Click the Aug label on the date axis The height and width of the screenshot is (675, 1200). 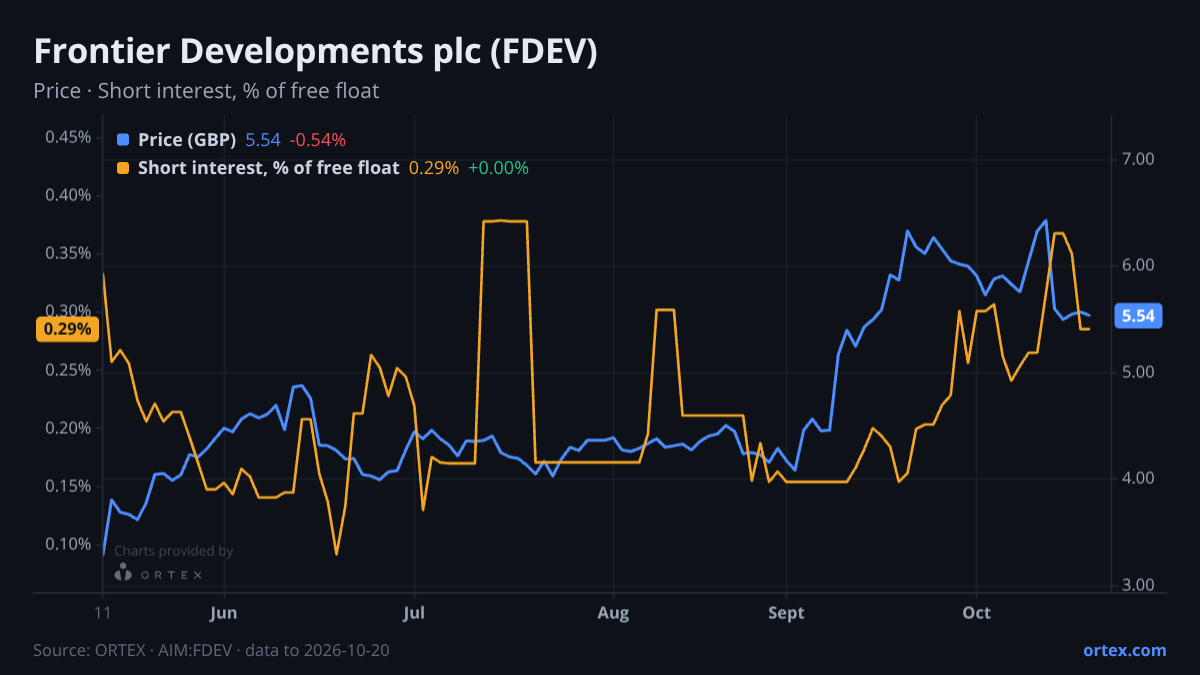(x=614, y=613)
